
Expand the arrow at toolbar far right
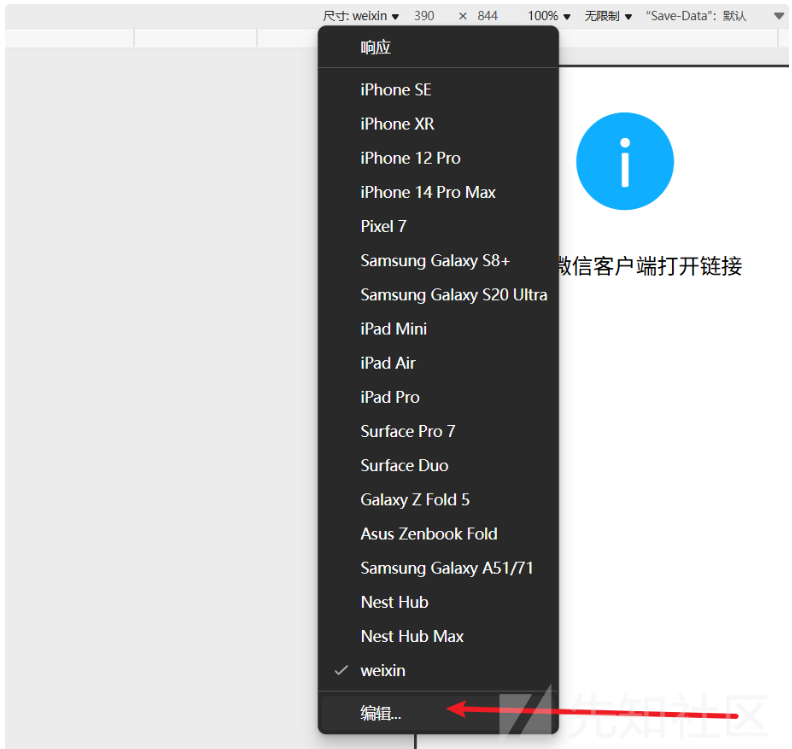(x=779, y=16)
